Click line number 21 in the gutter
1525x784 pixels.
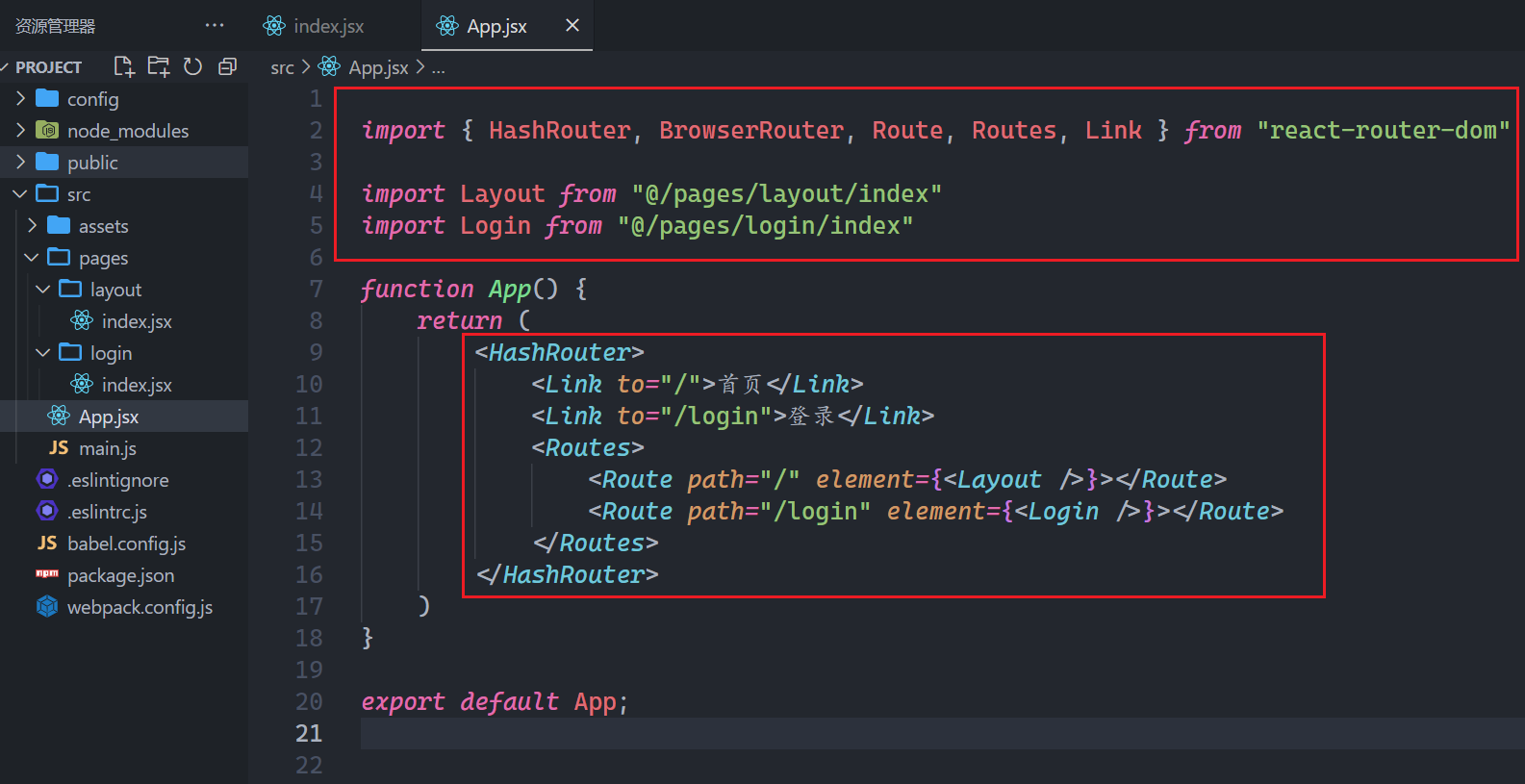point(309,733)
